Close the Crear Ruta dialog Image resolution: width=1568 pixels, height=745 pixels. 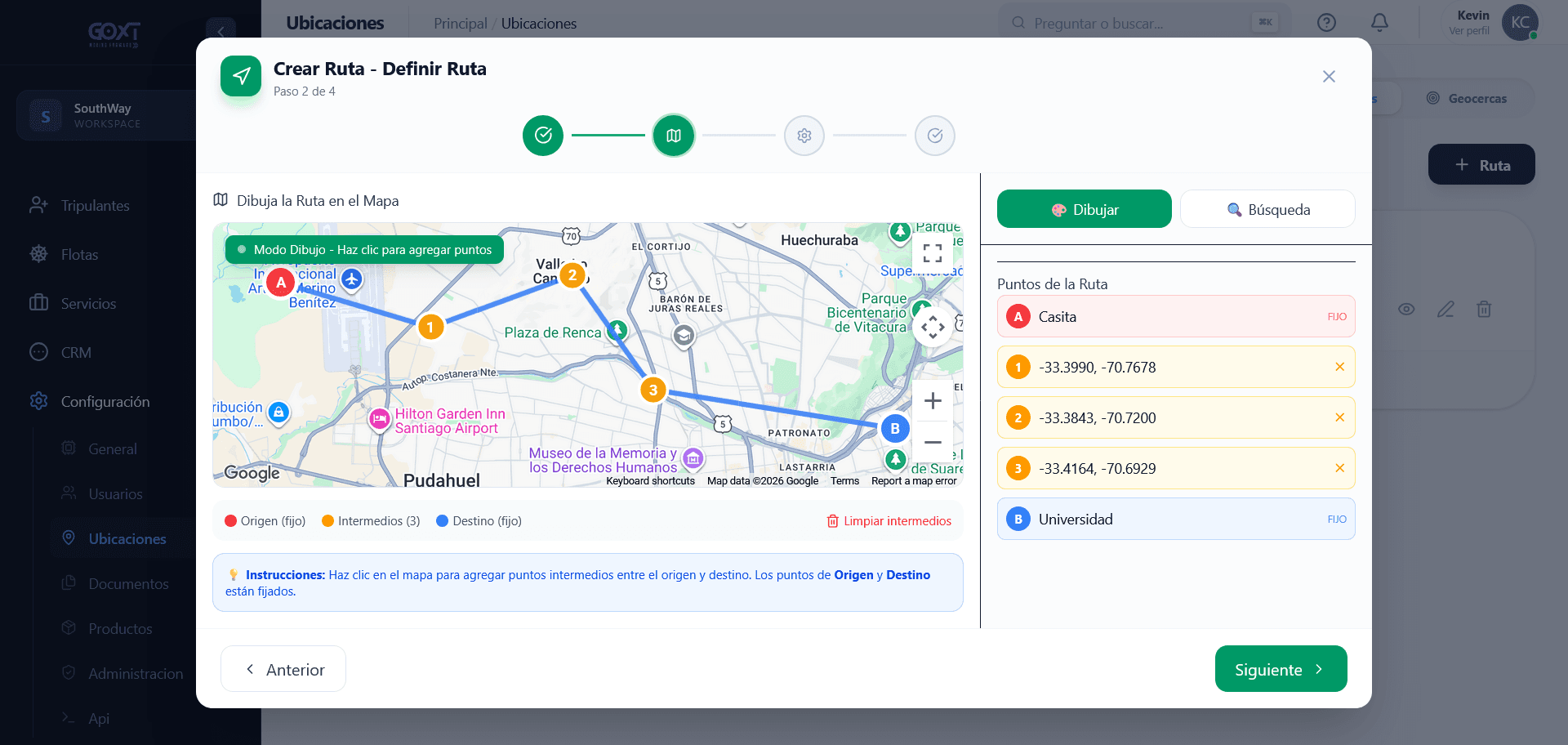1329,77
